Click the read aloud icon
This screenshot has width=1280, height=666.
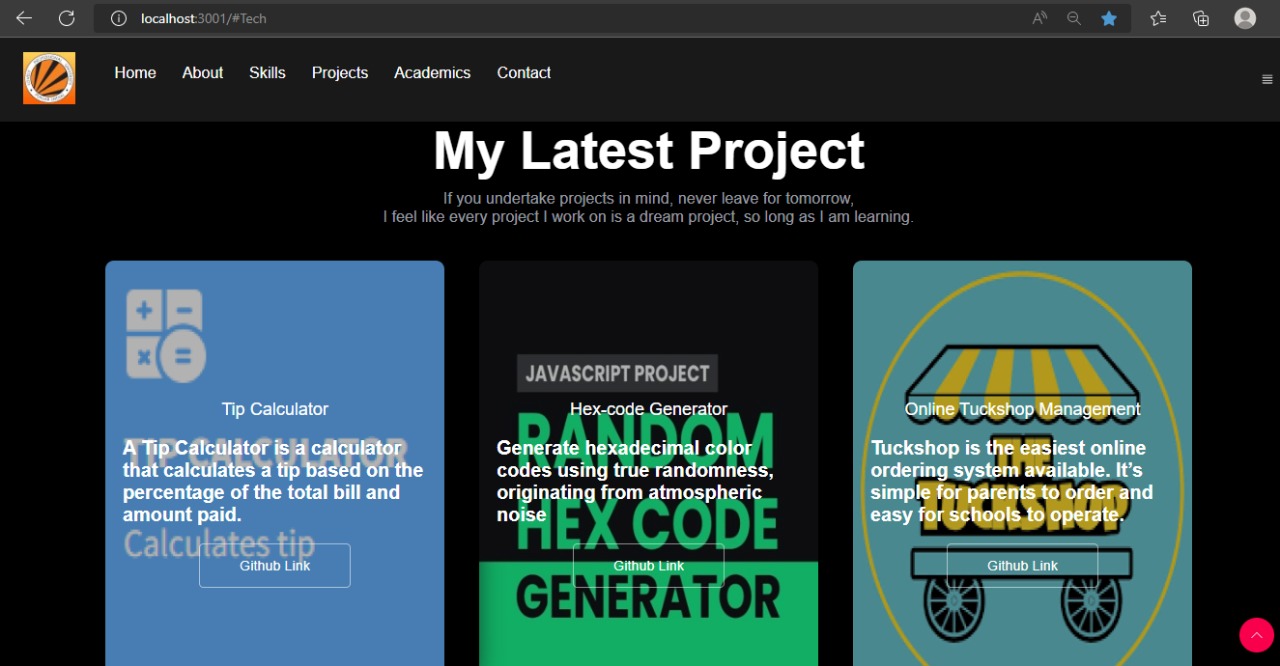click(1040, 18)
